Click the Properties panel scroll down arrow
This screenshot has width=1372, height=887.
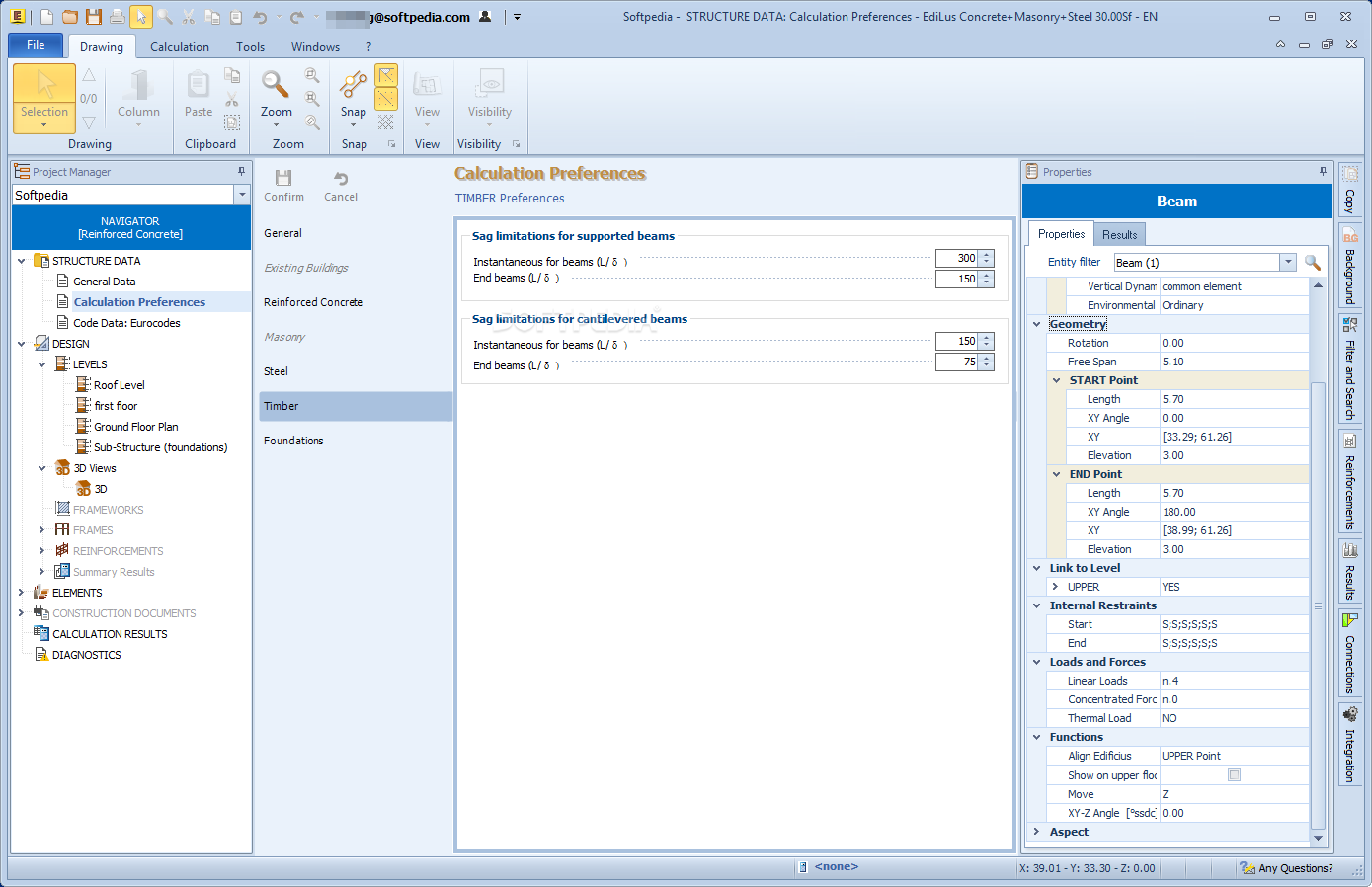point(1318,838)
